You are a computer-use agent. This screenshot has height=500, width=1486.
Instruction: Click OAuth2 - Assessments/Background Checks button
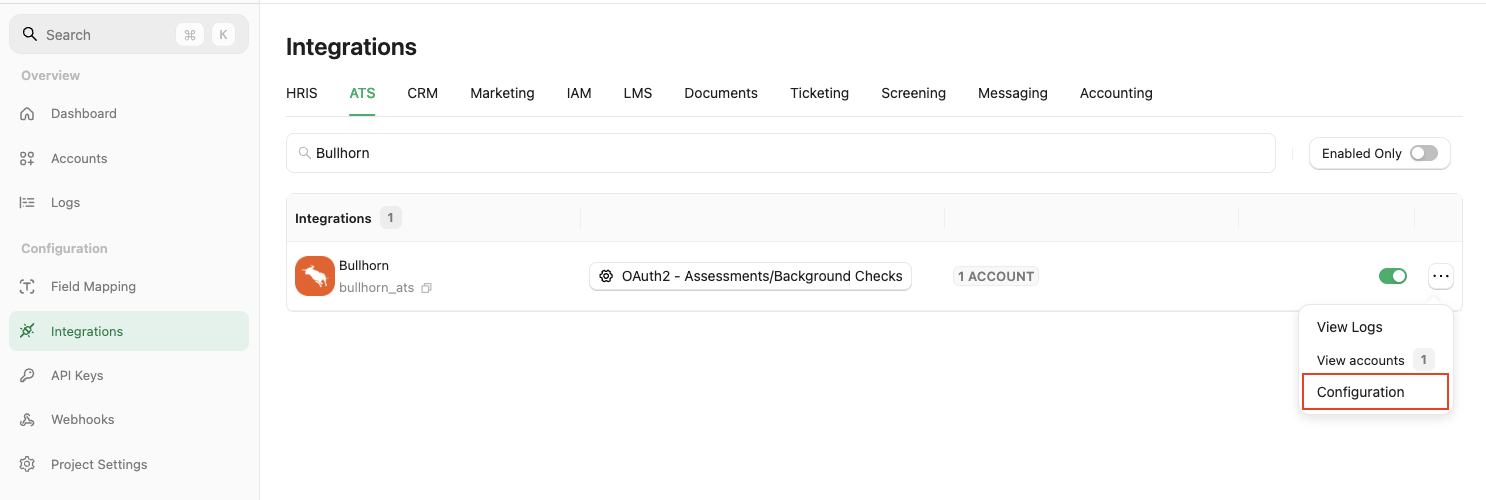tap(750, 276)
